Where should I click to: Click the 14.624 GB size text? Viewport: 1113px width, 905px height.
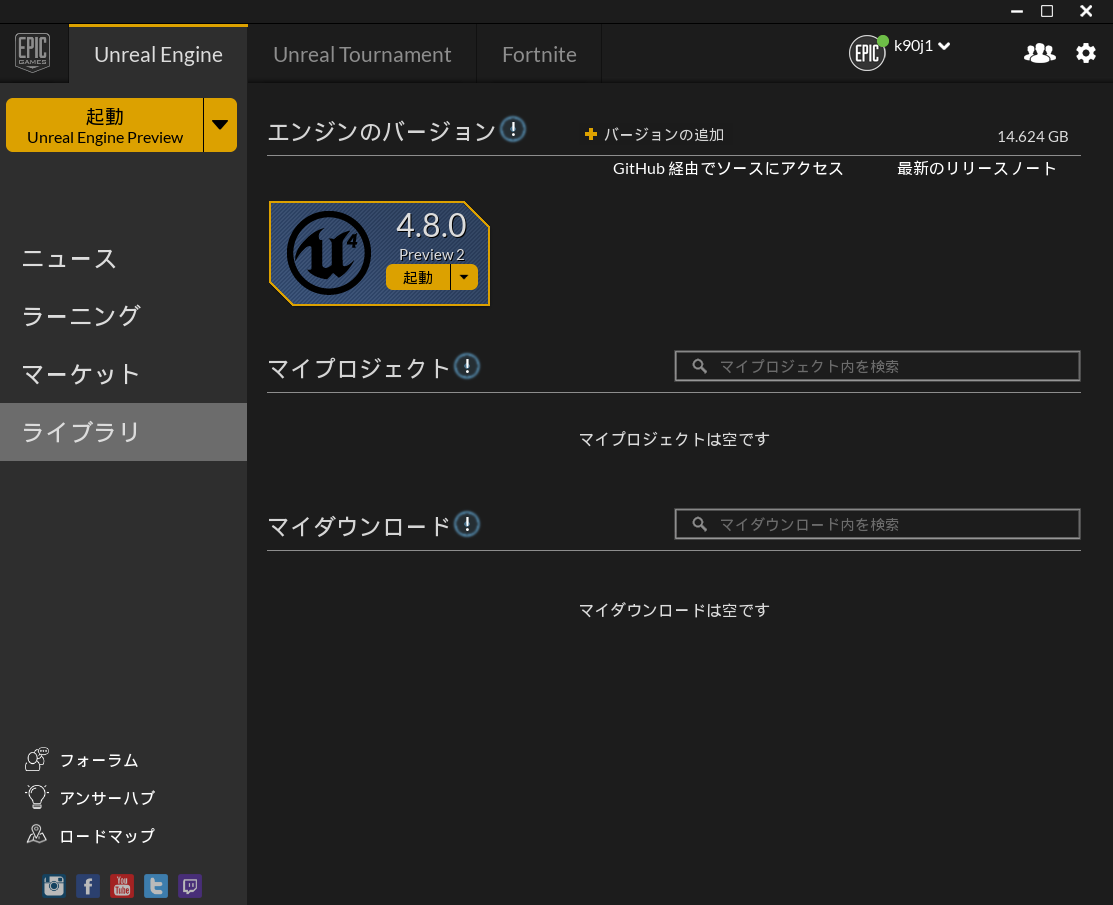pyautogui.click(x=1033, y=136)
